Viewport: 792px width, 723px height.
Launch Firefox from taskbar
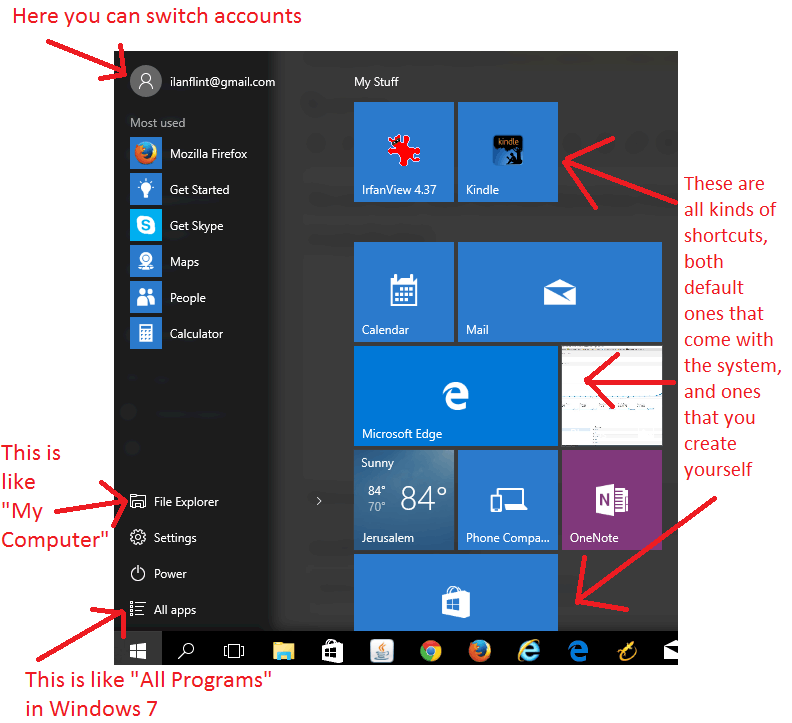[480, 651]
